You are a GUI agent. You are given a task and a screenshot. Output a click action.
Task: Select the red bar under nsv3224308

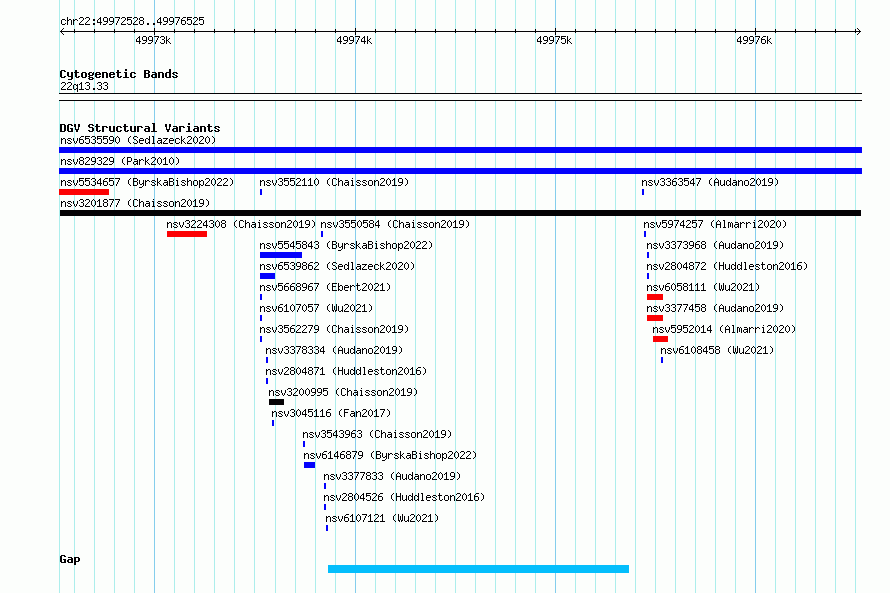[187, 234]
